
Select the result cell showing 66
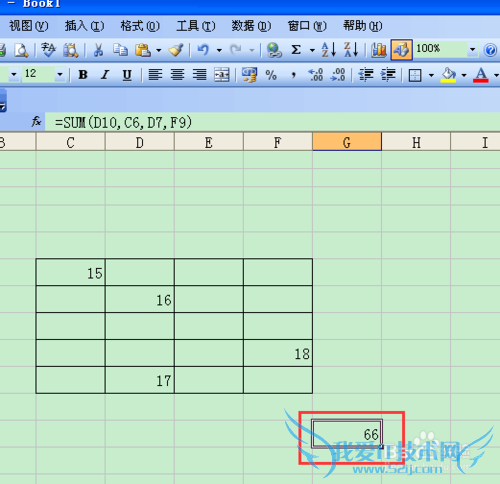pyautogui.click(x=347, y=433)
